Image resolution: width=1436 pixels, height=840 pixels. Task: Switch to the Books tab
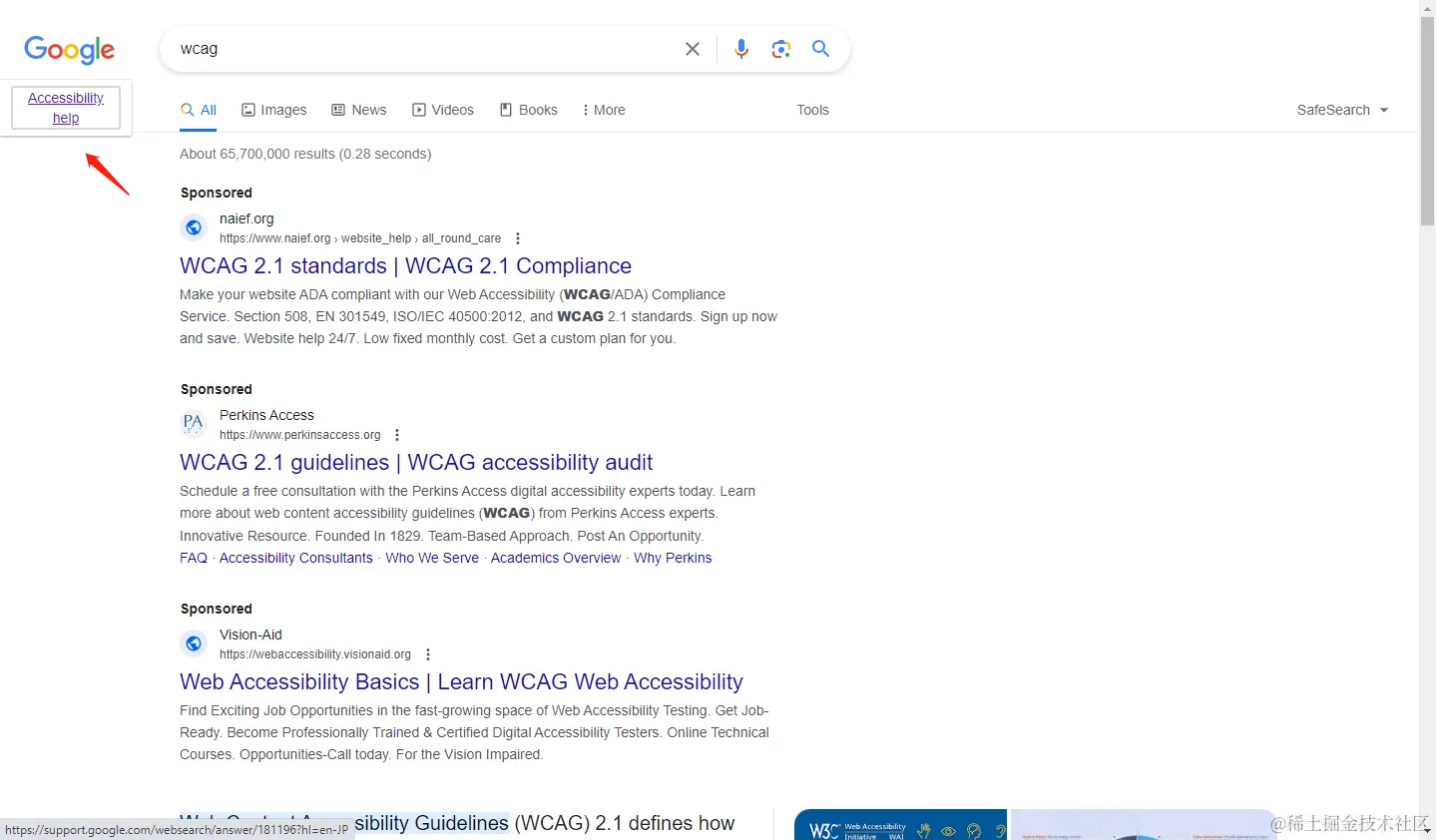529,110
